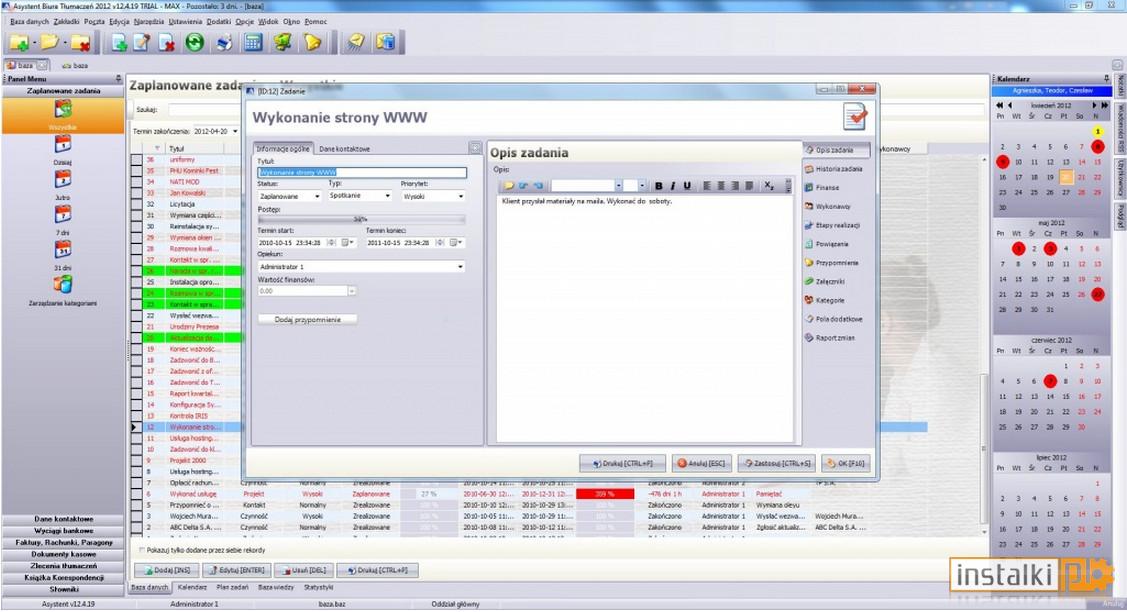
Task: Check the row 7 Opłacić rachunek checkbox
Action: tap(137, 483)
